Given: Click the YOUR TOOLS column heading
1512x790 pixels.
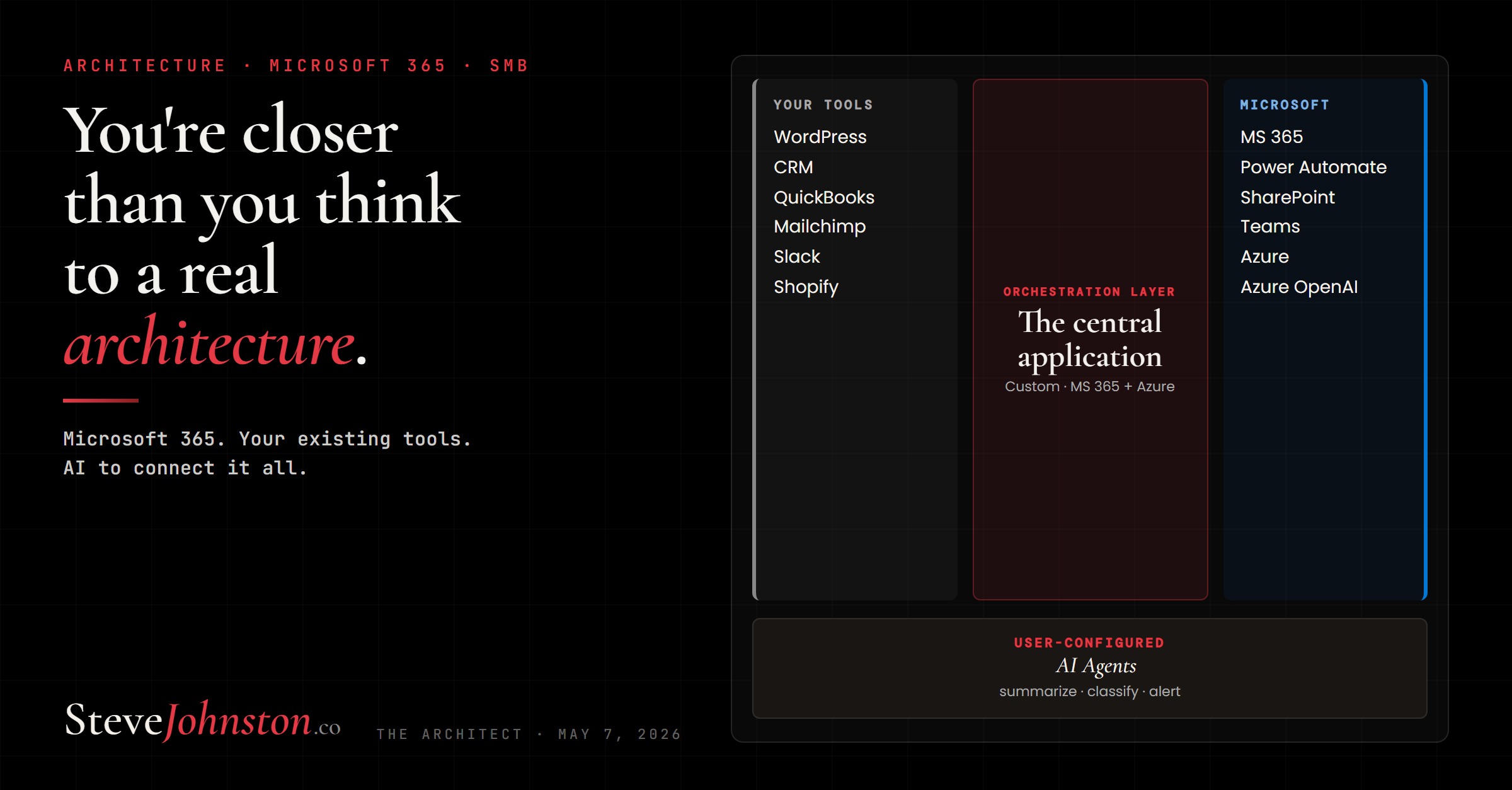Looking at the screenshot, I should 823,105.
